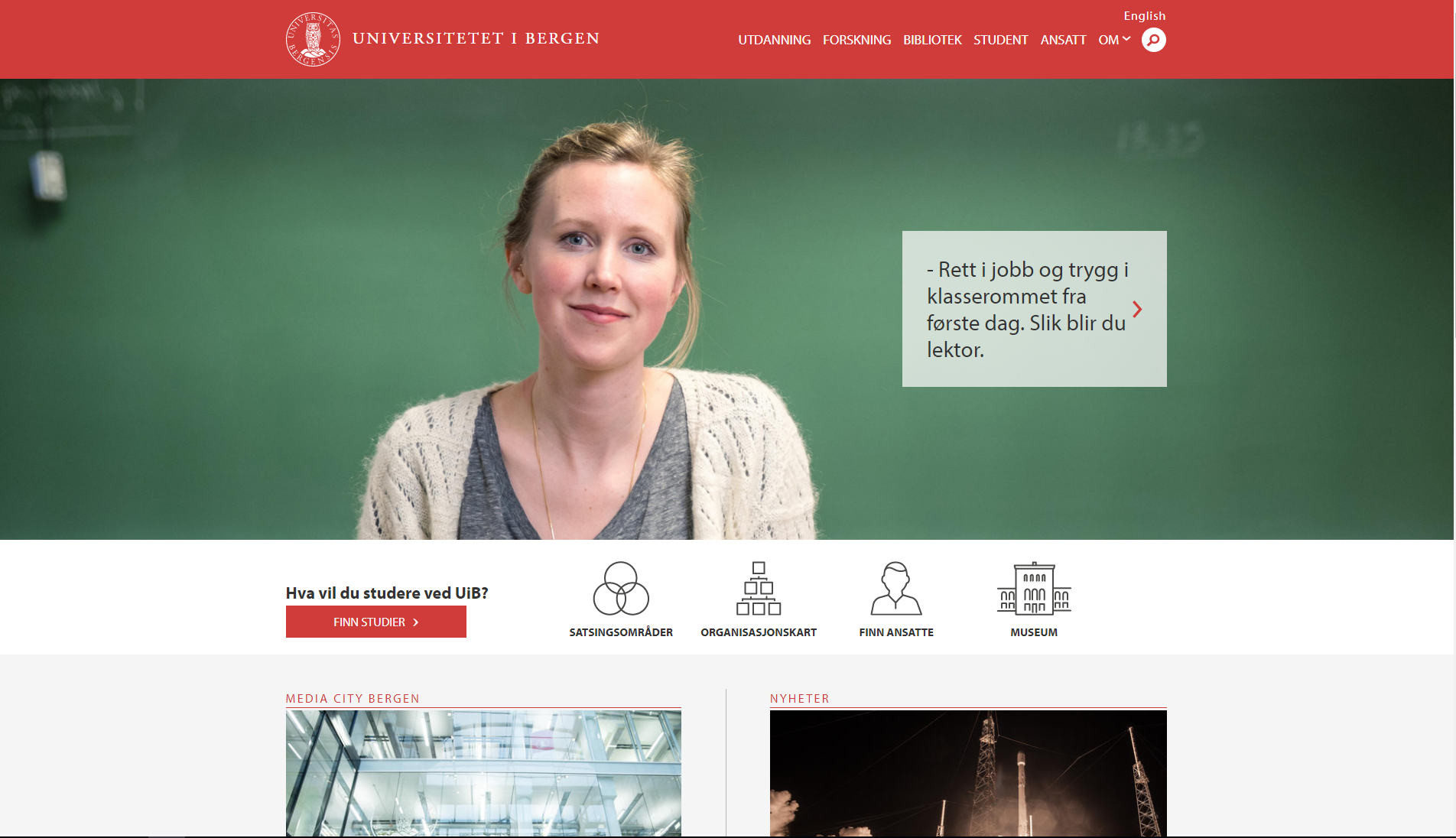Click the Ansatt navigation link

[1063, 40]
